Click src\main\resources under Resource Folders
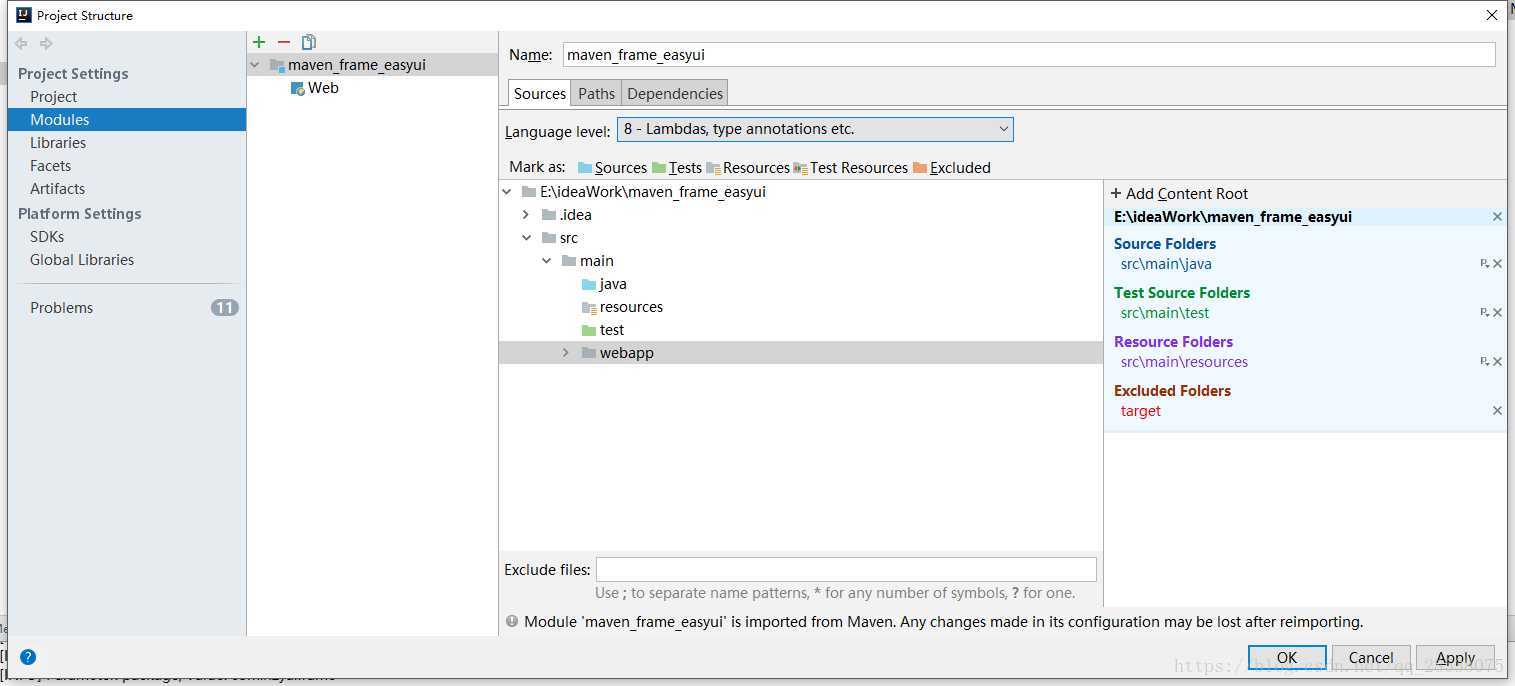 pyautogui.click(x=1184, y=362)
